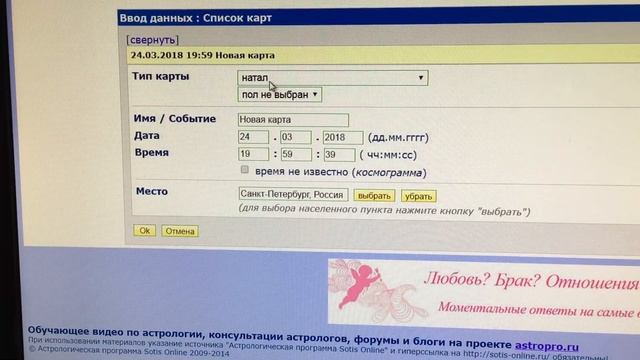The width and height of the screenshot is (640, 360).
Task: Click the seconds field containing 39
Action: click(340, 155)
